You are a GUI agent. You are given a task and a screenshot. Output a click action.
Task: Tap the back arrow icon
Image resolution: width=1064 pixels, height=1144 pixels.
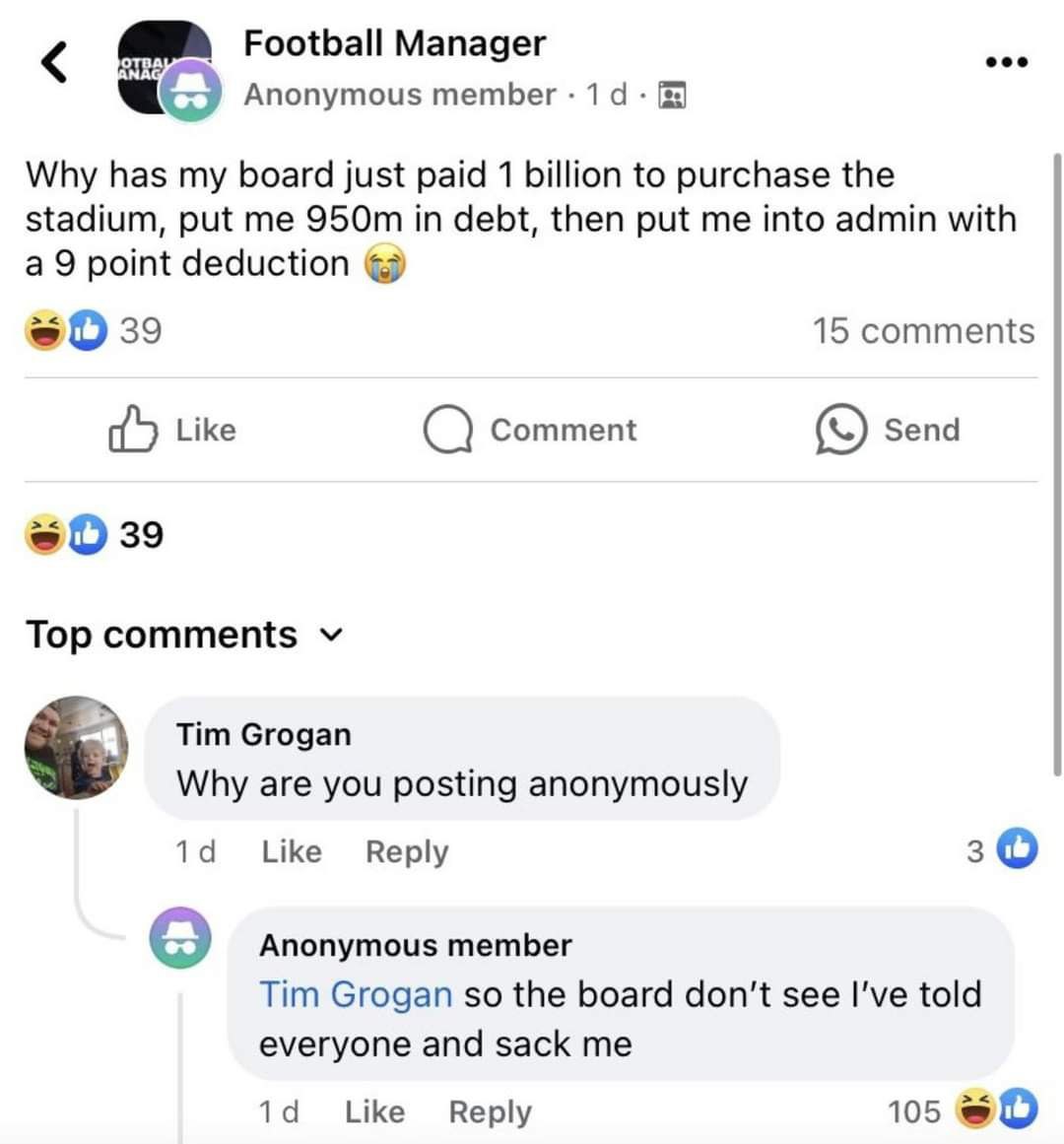click(54, 62)
